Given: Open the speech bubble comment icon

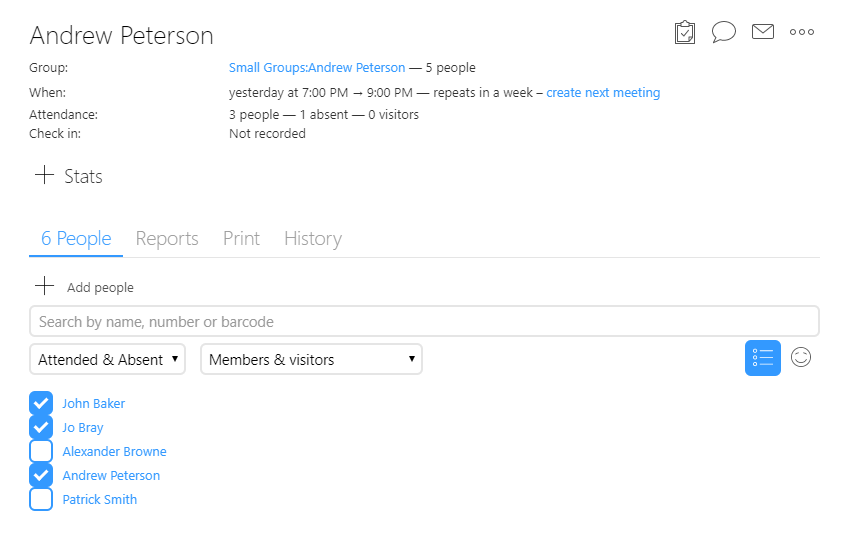Looking at the screenshot, I should [x=723, y=32].
